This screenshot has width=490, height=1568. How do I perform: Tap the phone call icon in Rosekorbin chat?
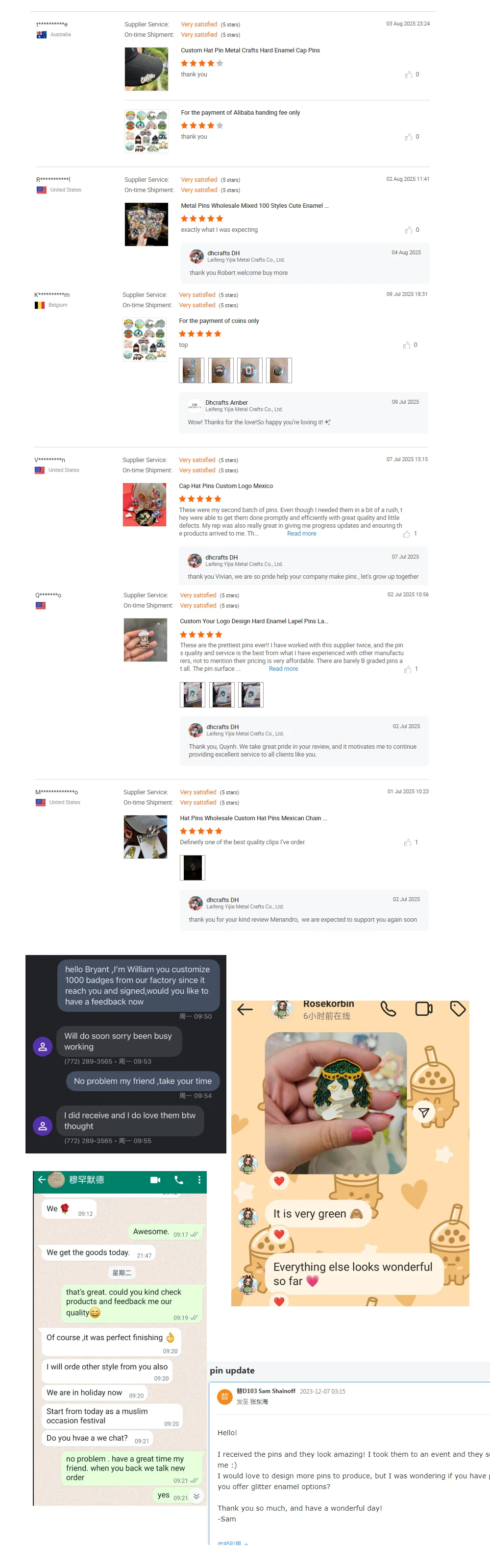click(x=389, y=1009)
